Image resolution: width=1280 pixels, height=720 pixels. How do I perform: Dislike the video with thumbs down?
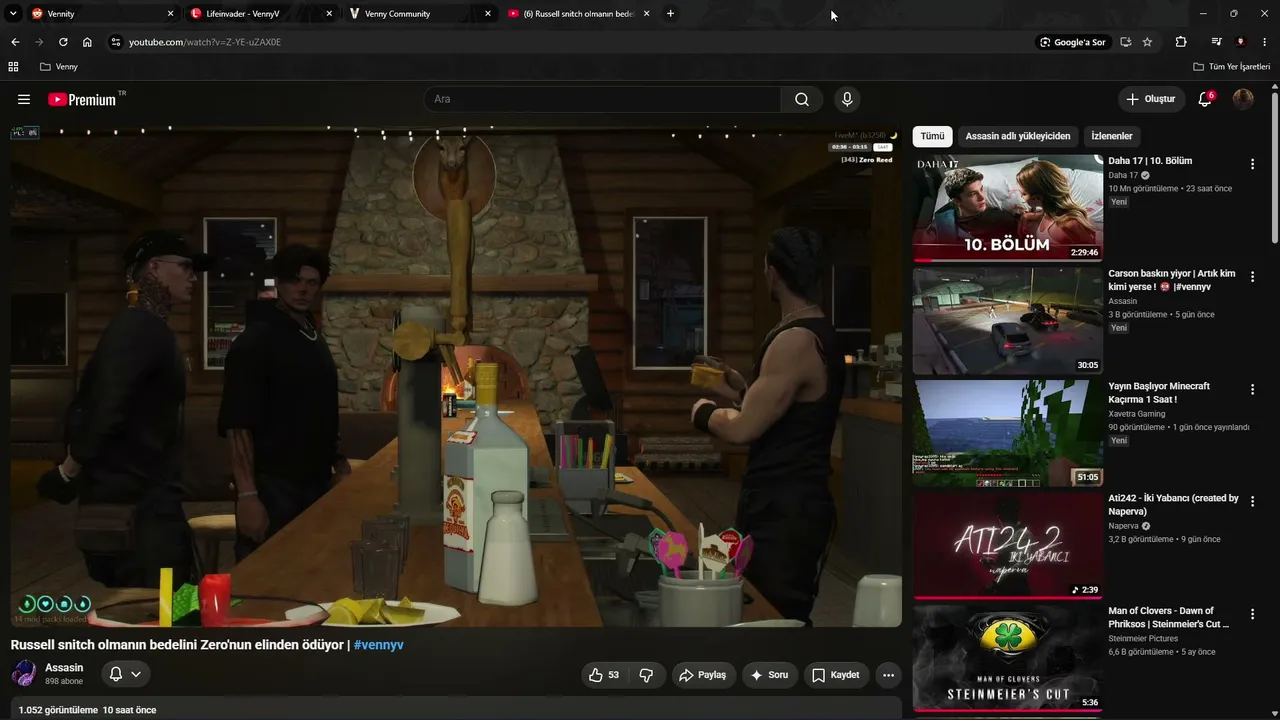click(646, 675)
